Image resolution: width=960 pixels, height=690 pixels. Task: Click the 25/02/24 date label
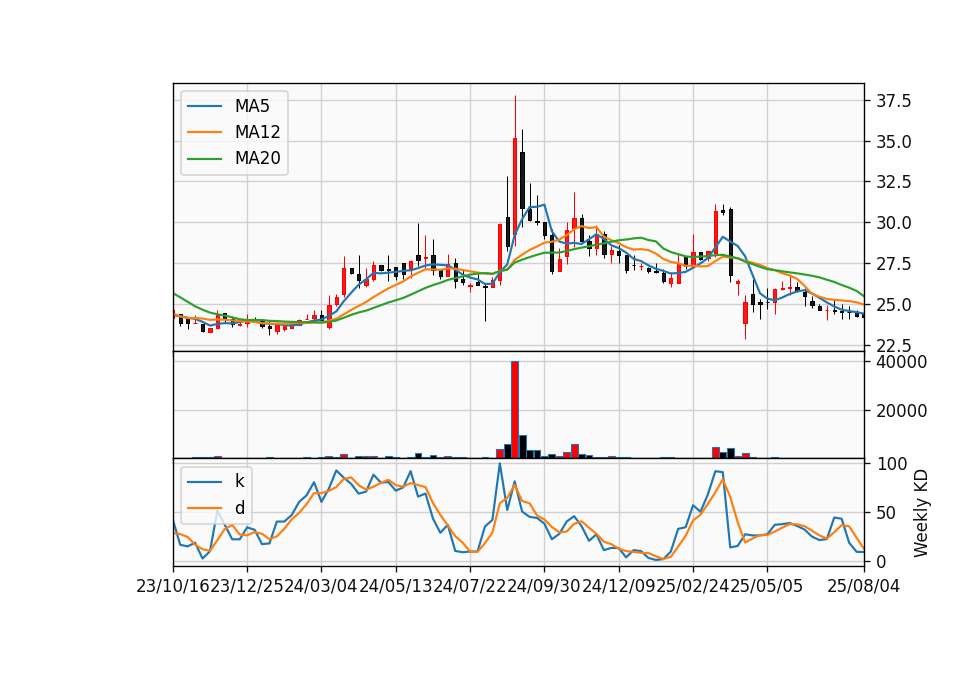(x=692, y=586)
